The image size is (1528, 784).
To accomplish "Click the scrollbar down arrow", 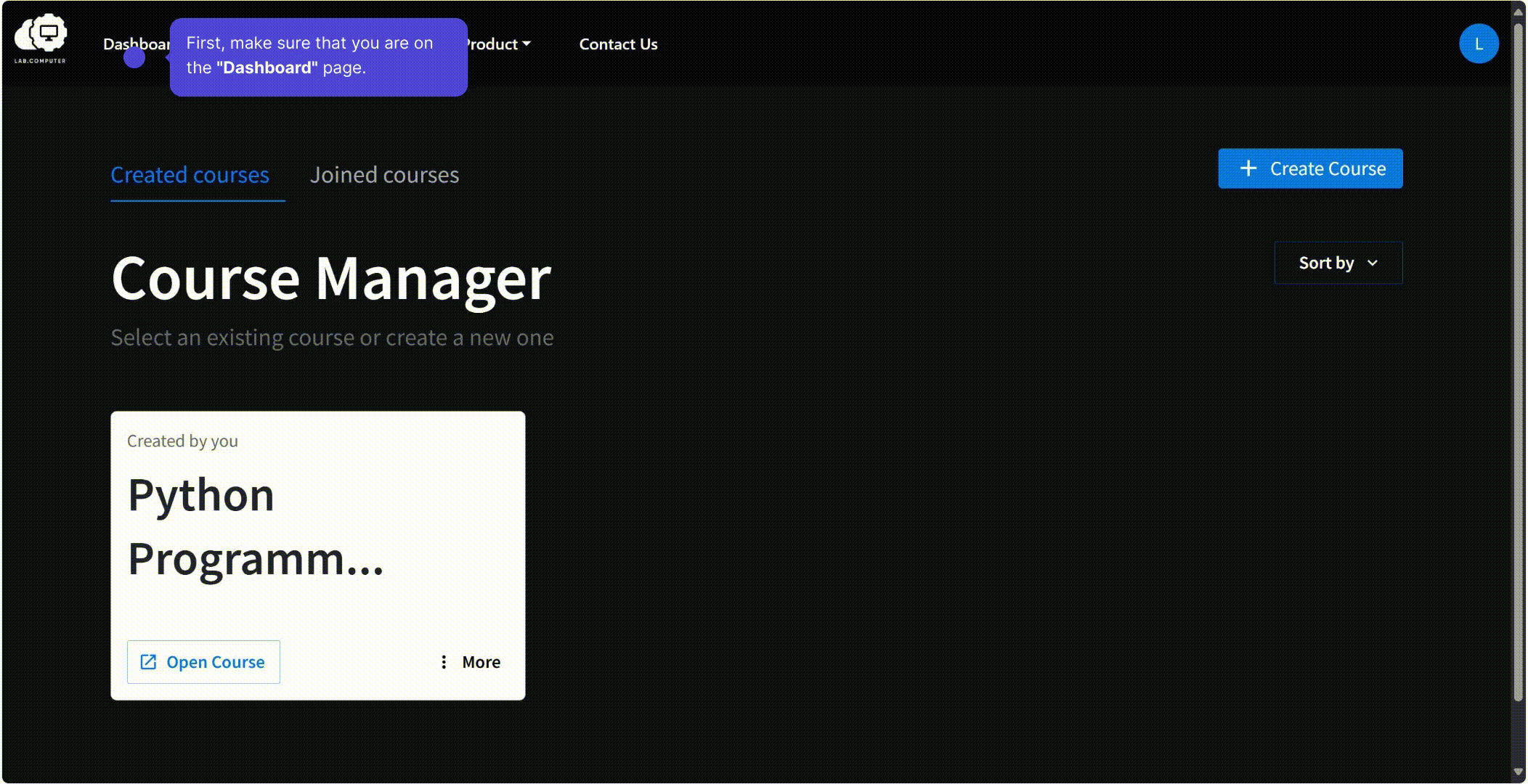I will coord(1518,772).
